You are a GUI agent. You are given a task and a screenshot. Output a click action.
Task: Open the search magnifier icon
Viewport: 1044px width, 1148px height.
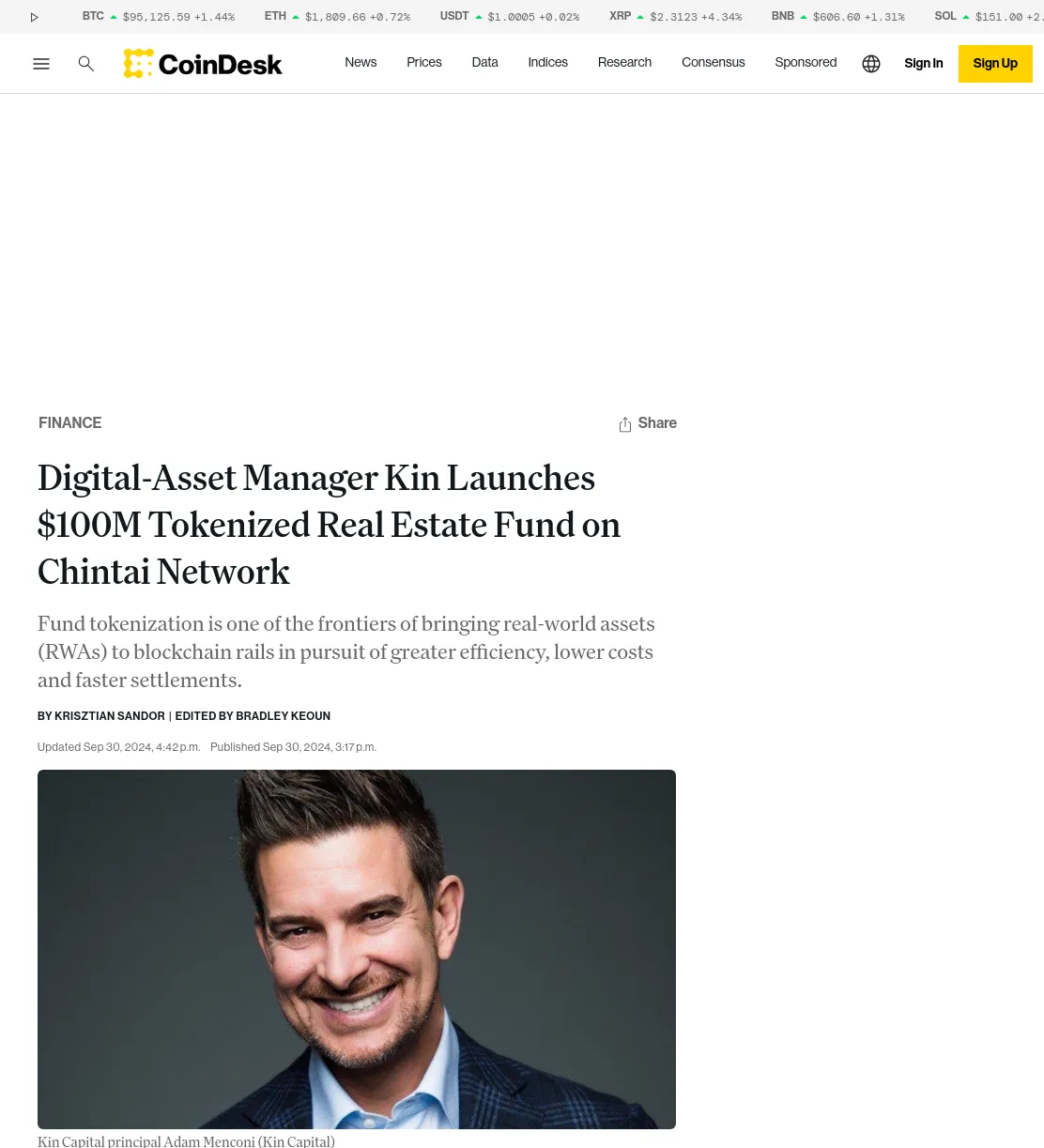[x=86, y=64]
